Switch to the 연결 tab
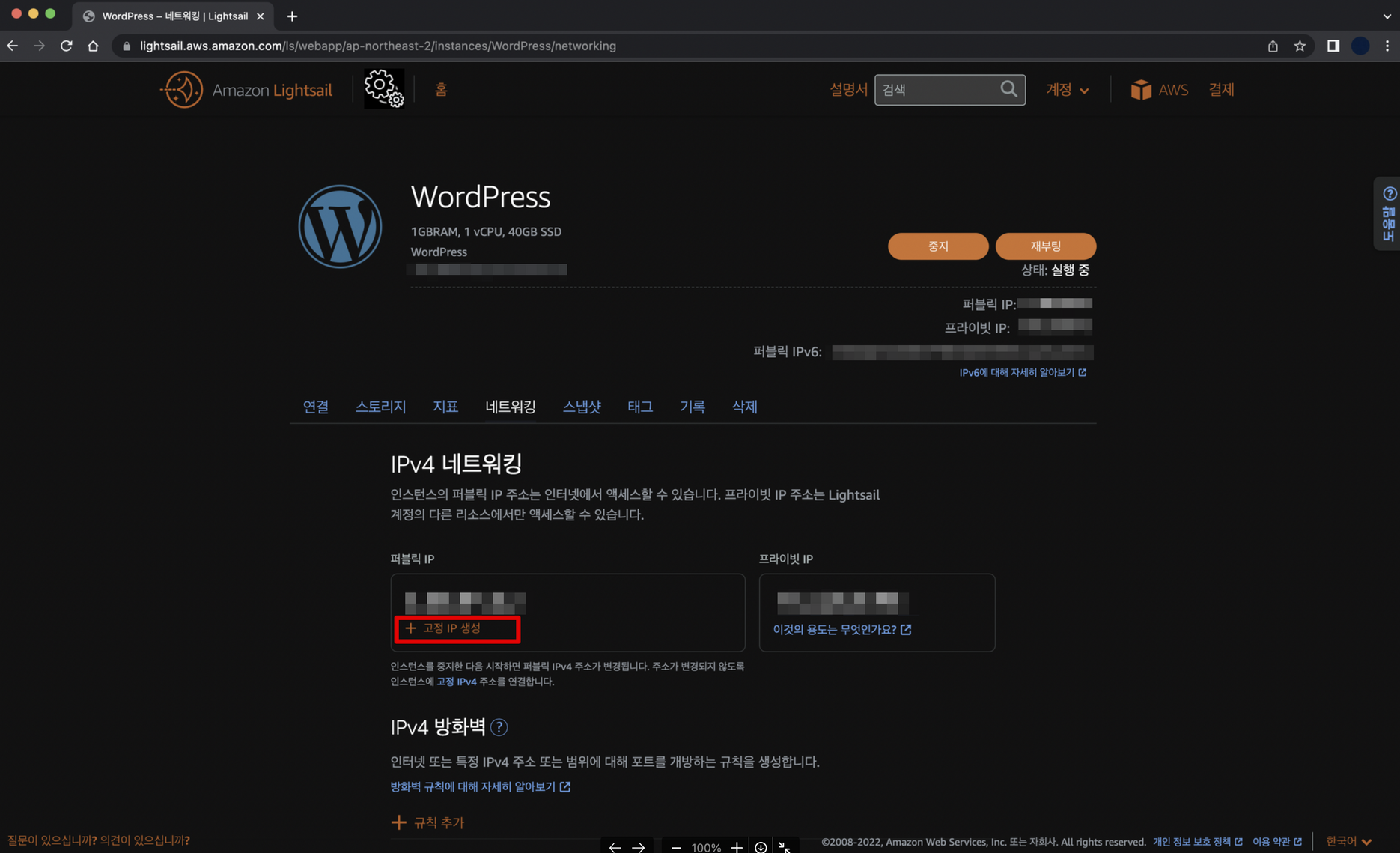This screenshot has width=1400, height=853. click(315, 407)
